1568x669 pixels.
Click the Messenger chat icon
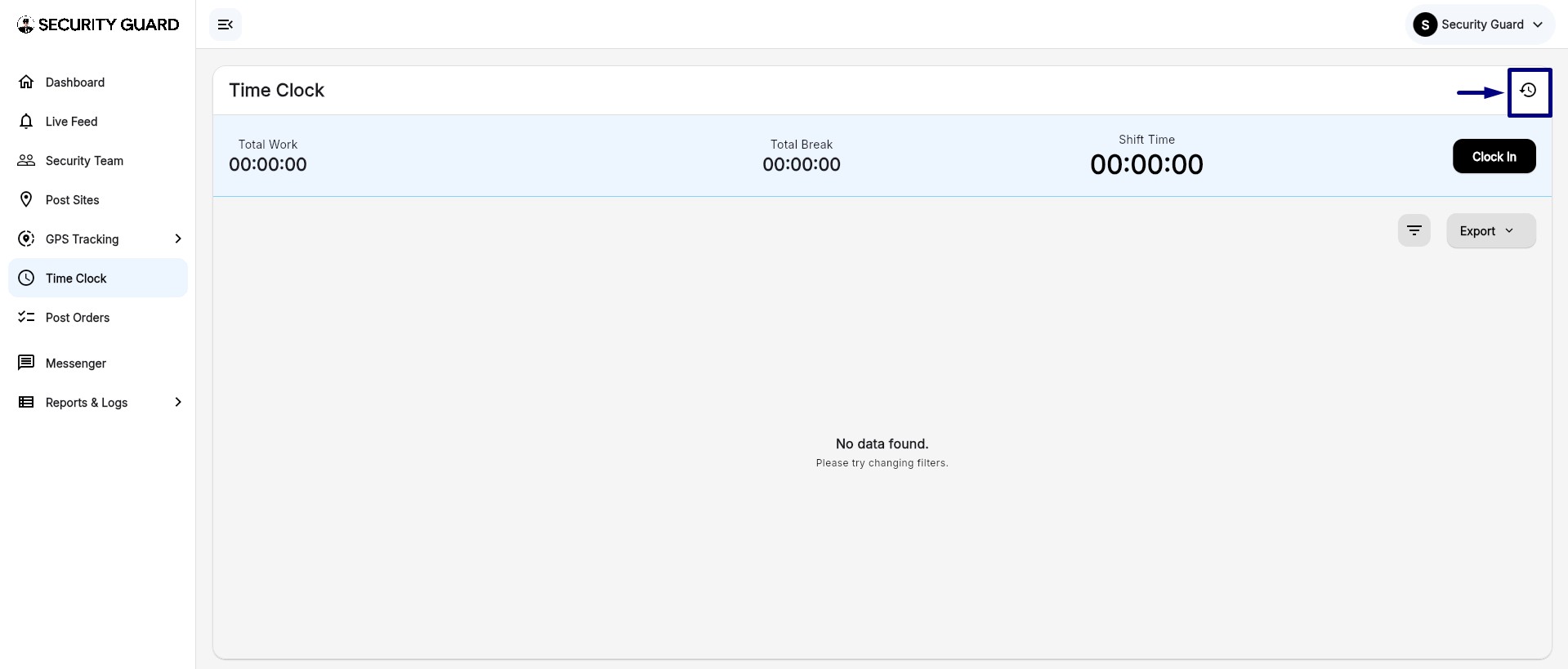26,363
